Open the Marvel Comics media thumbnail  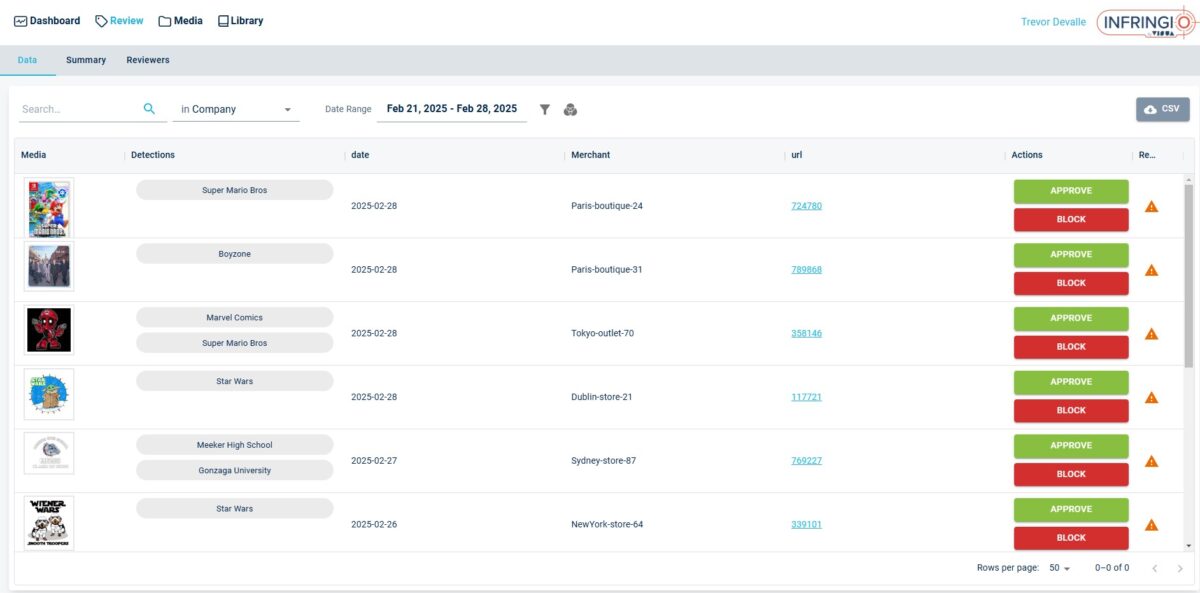click(49, 330)
